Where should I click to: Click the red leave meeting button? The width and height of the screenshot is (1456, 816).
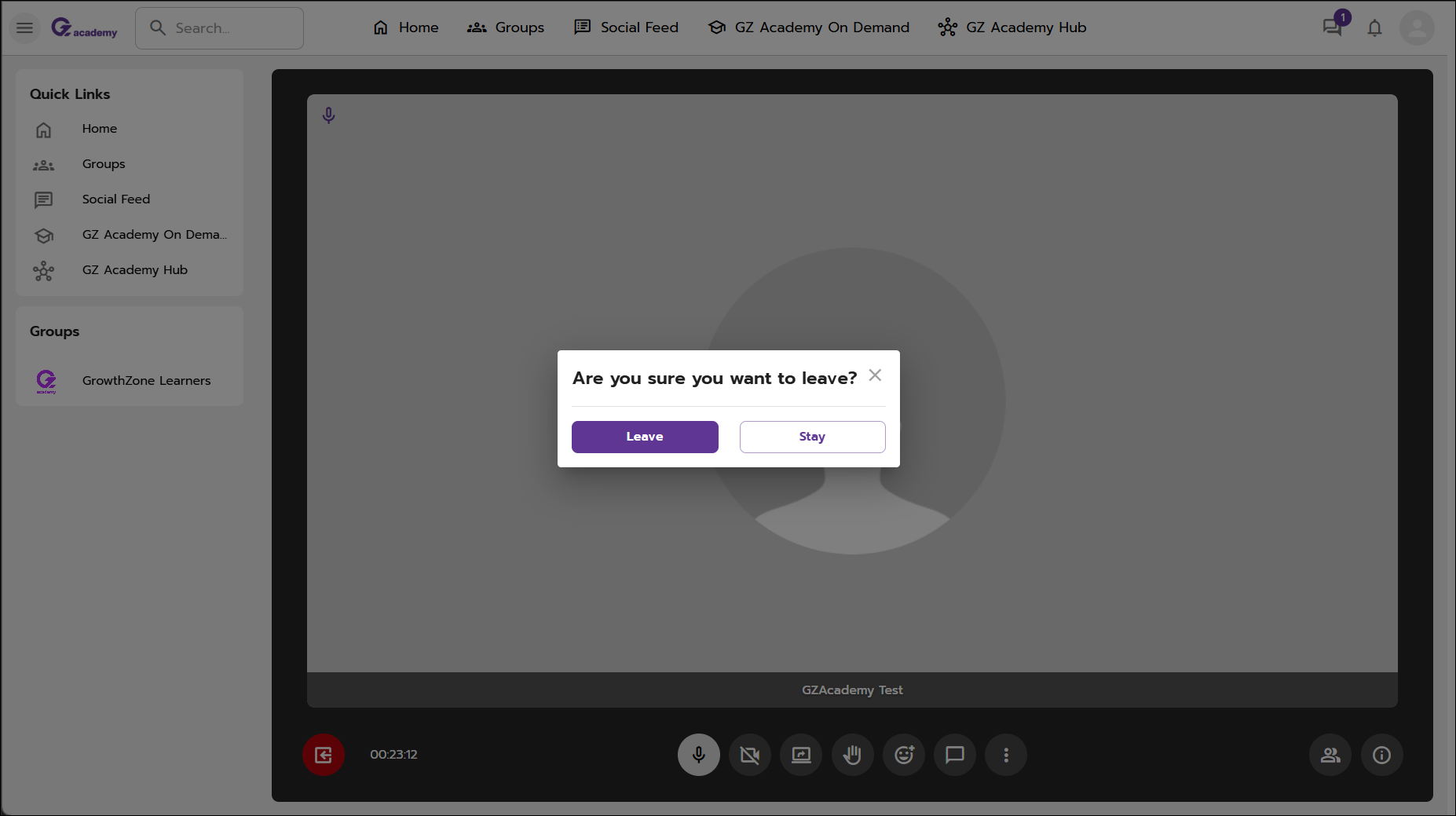coord(324,755)
